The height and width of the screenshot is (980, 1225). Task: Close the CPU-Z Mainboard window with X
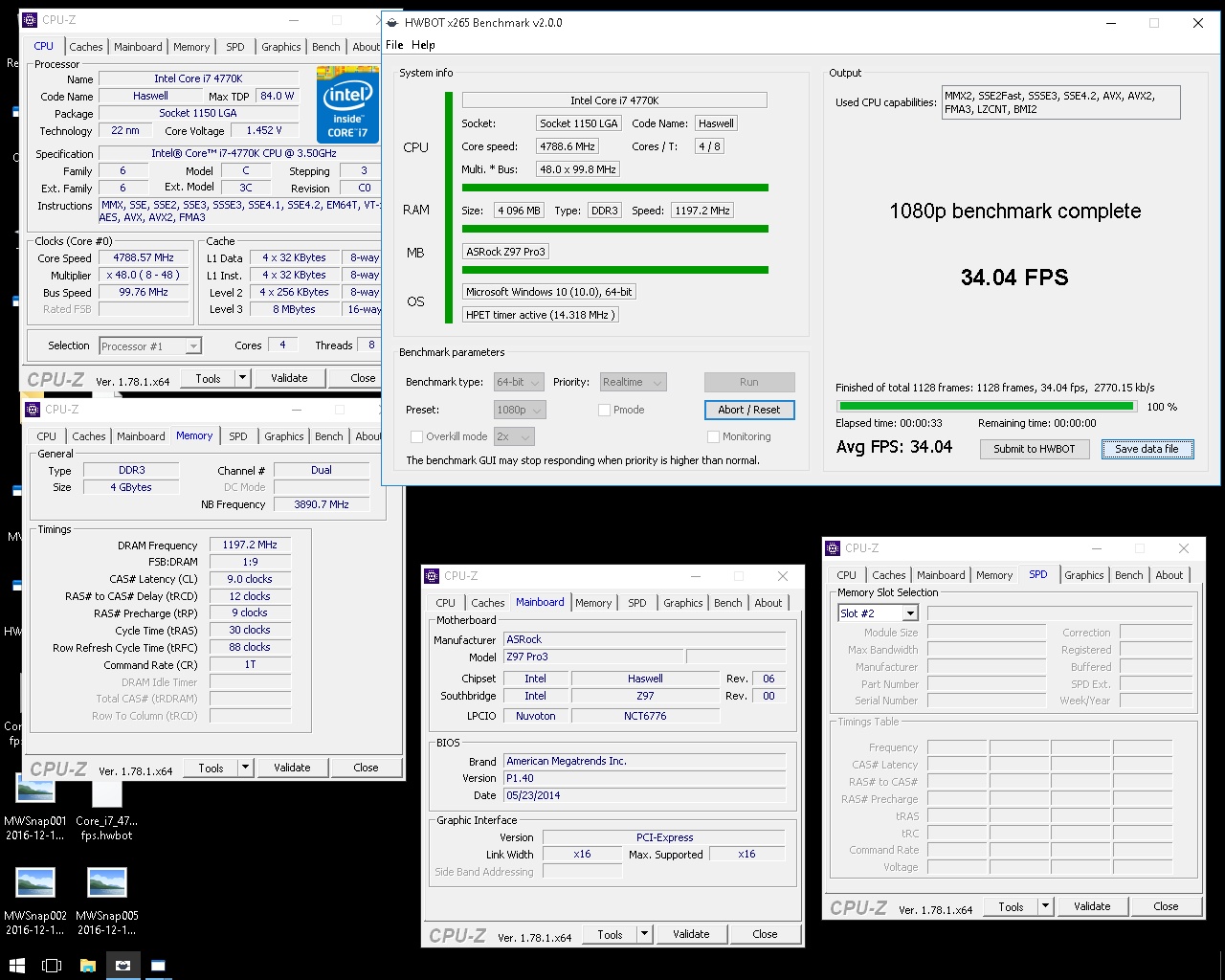coord(783,576)
